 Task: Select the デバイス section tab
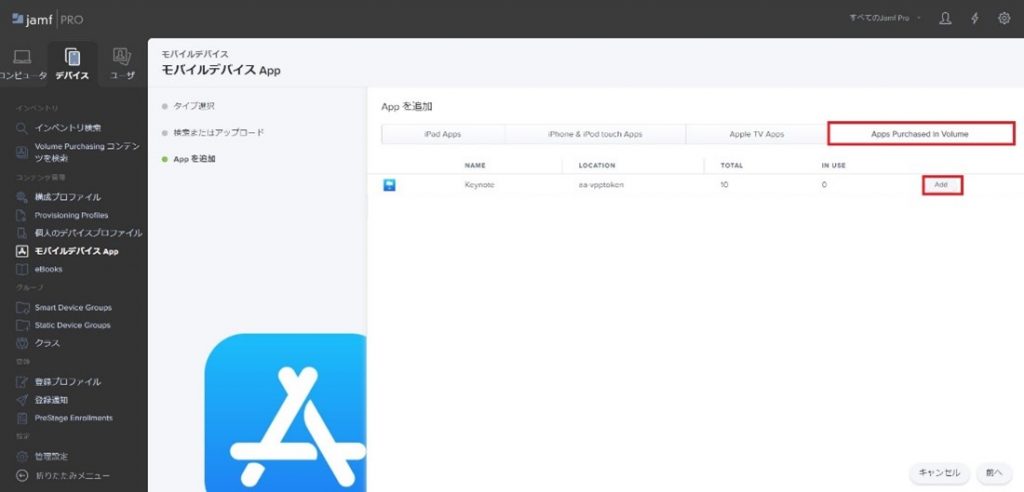[x=72, y=64]
